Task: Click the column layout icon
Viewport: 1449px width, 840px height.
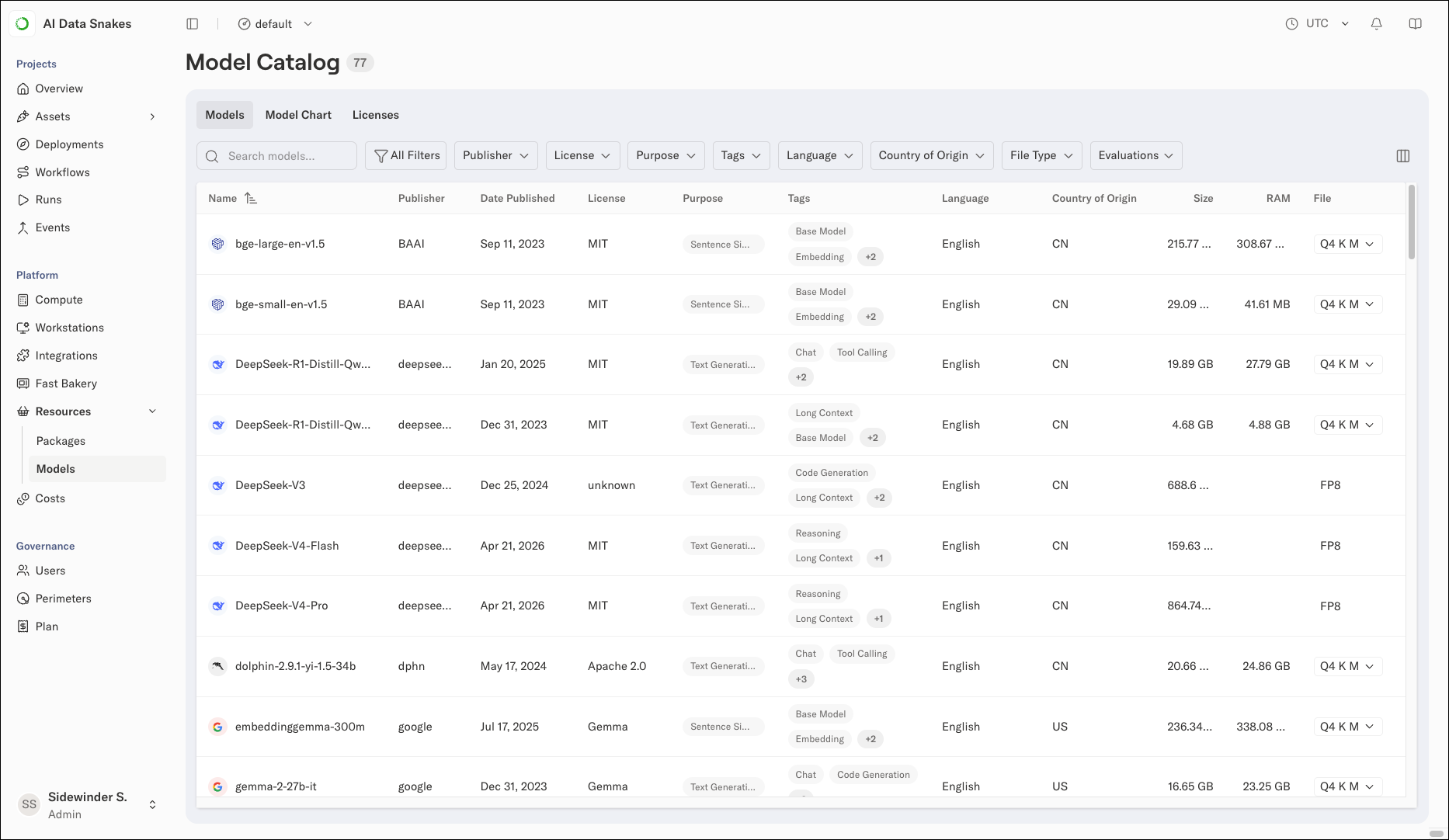Action: point(1403,156)
